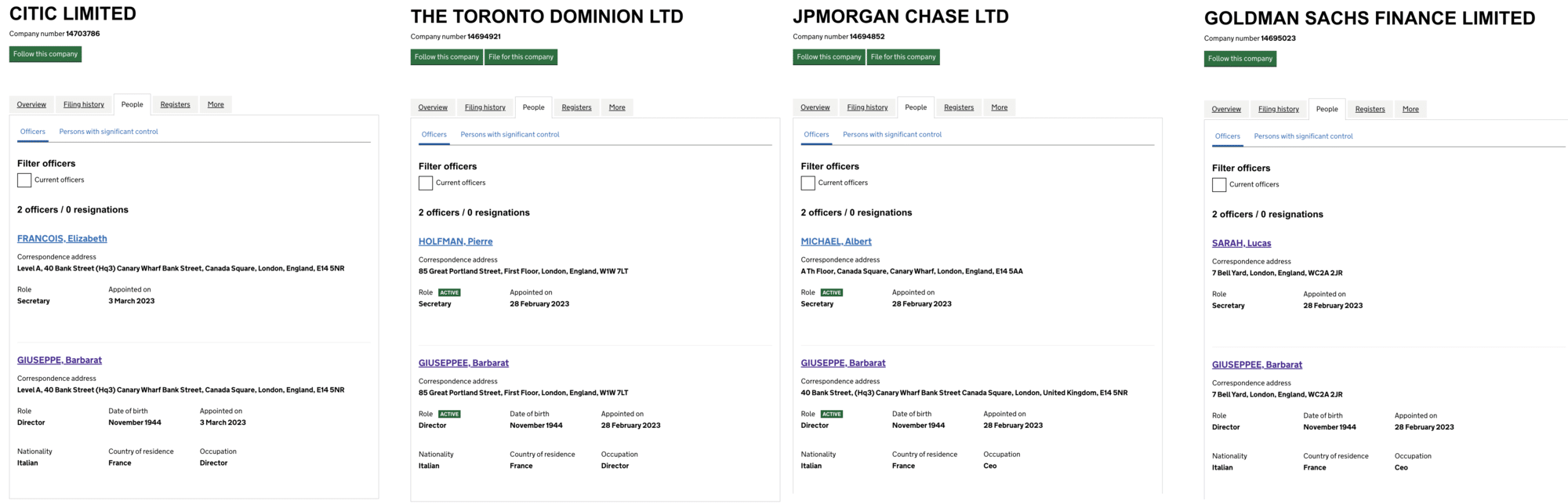The height and width of the screenshot is (504, 1568).
Task: Select Officers sub-tab in CITIC LIMITED
Action: (33, 132)
